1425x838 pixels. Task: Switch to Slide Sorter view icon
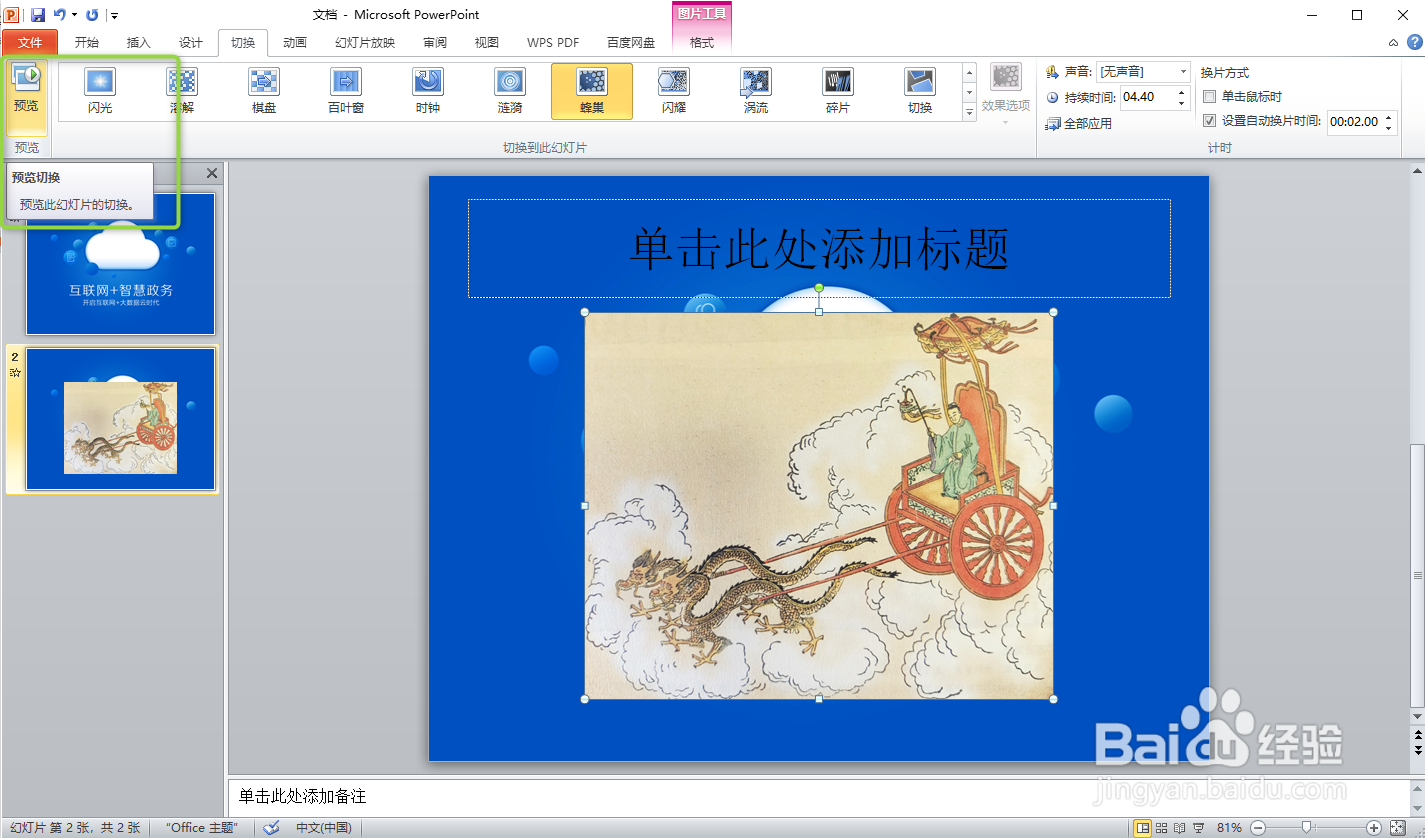[1162, 828]
